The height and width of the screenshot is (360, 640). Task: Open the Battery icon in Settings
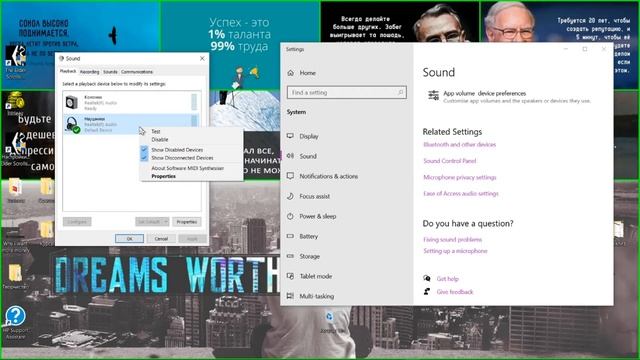tap(290, 236)
